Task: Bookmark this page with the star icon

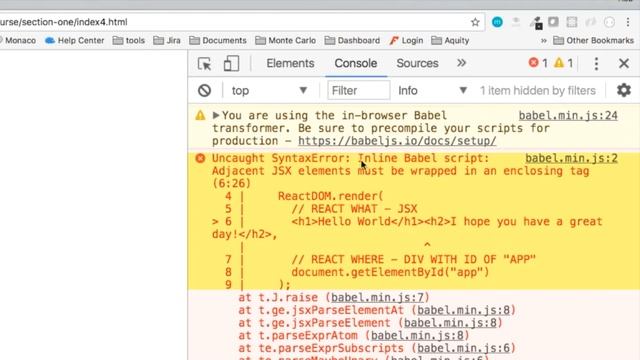Action: 475,22
